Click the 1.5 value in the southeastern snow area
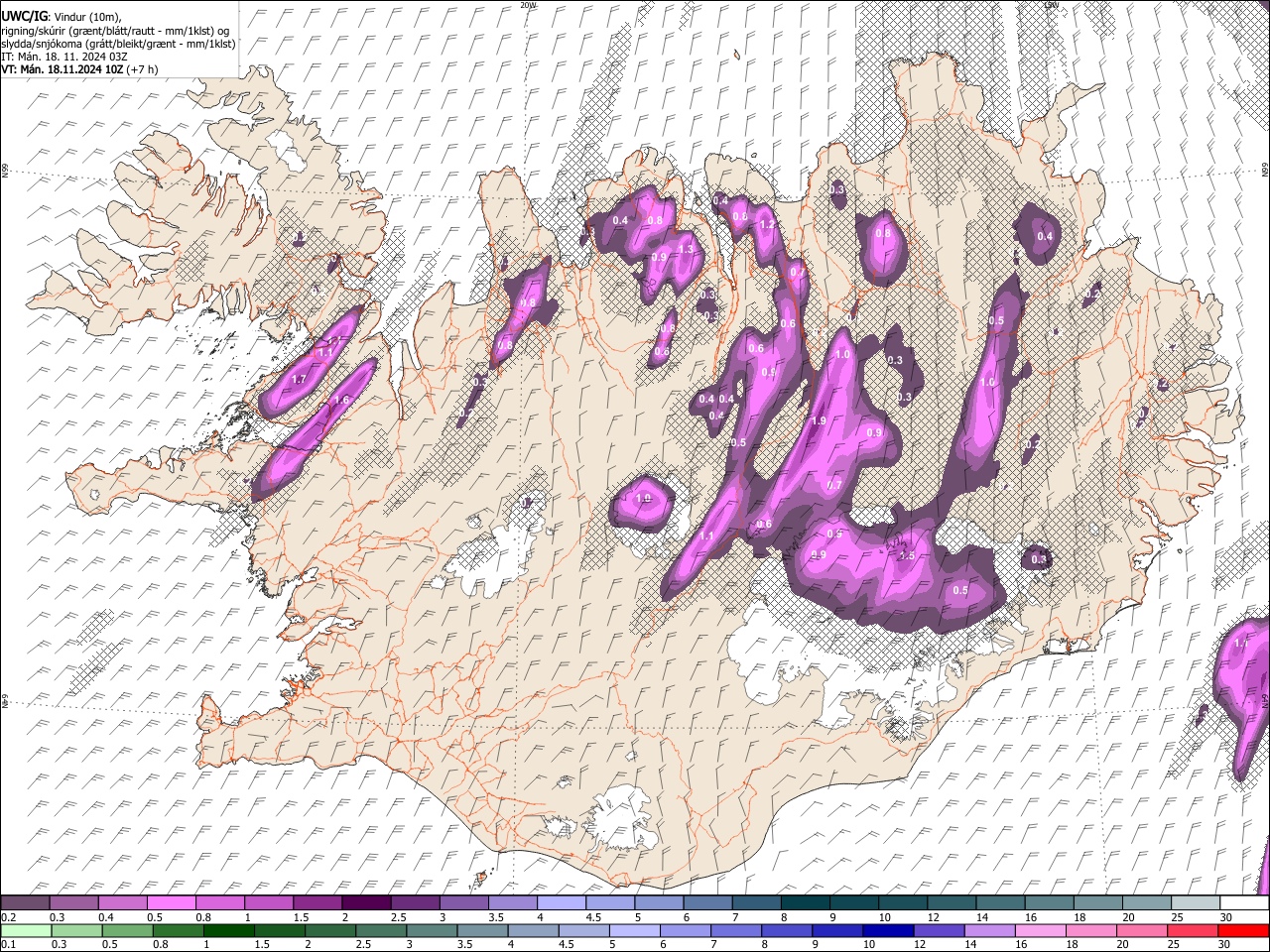The image size is (1270, 952). (906, 556)
